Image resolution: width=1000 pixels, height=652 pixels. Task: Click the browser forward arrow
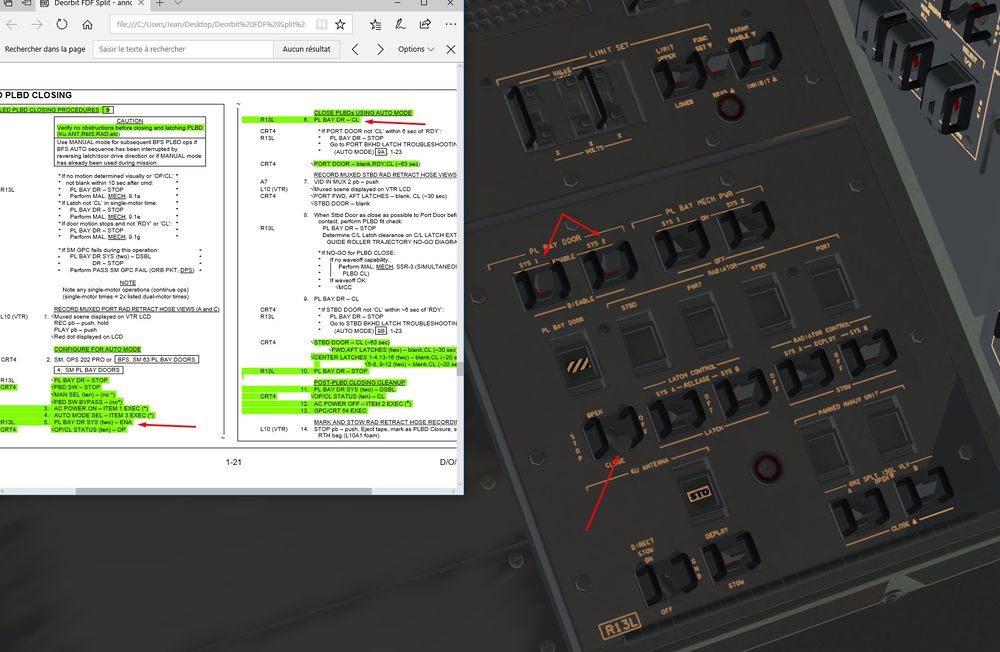[x=37, y=24]
